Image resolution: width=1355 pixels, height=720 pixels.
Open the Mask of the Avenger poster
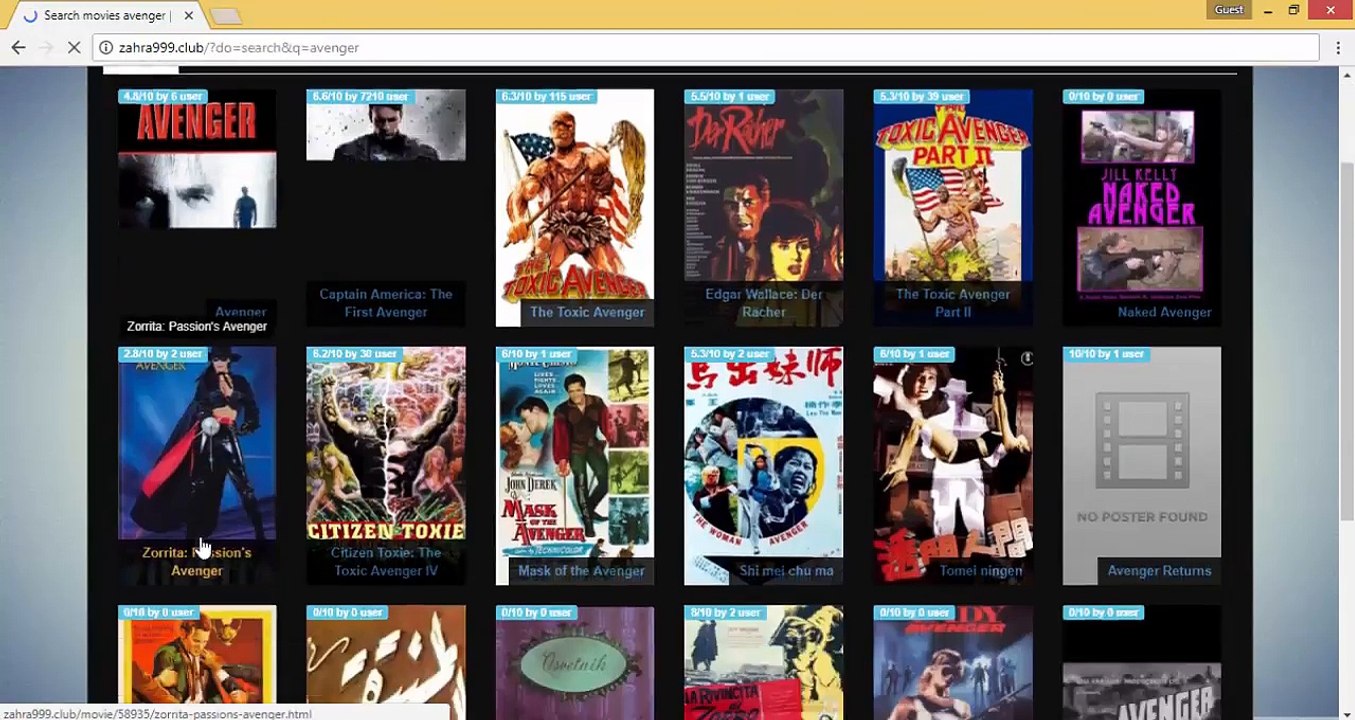click(x=575, y=465)
